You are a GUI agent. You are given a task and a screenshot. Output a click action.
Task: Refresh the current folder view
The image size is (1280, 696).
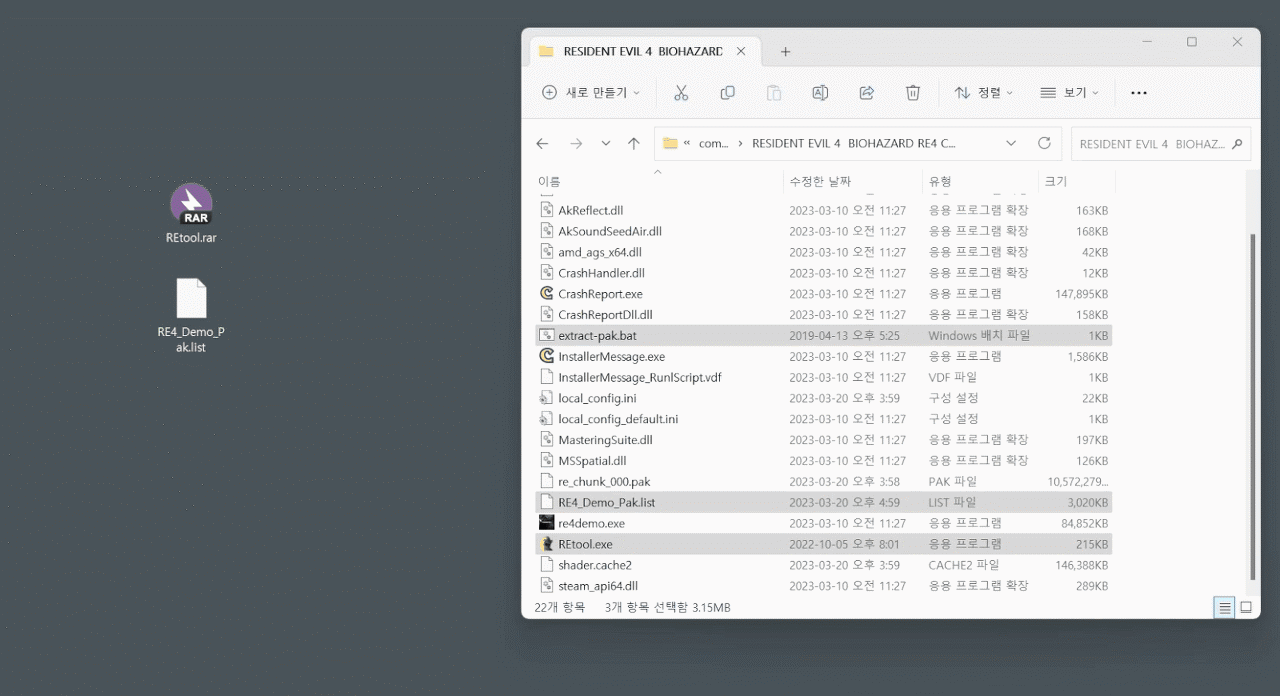point(1044,143)
